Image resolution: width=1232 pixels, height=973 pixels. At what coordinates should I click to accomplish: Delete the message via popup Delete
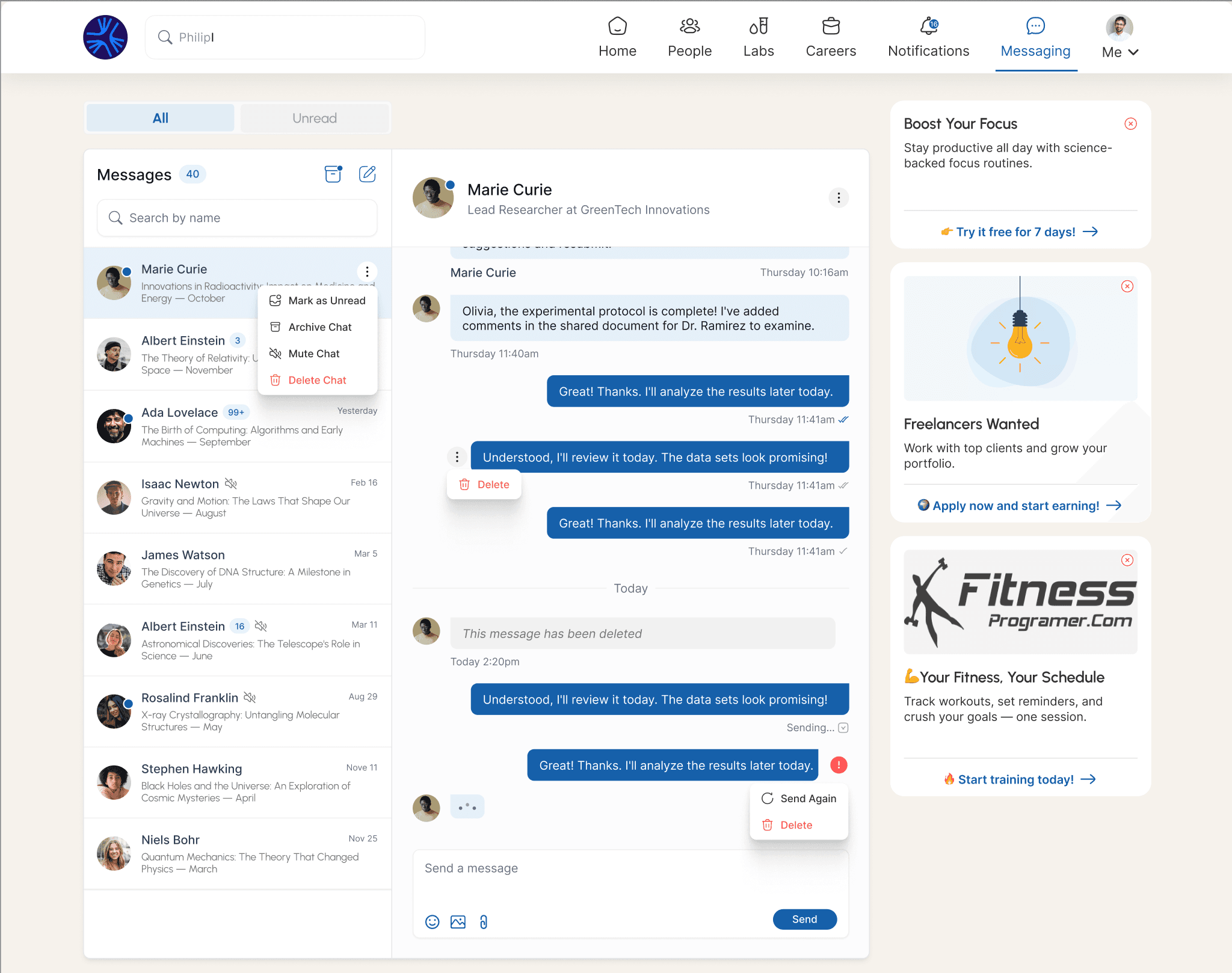coord(484,485)
